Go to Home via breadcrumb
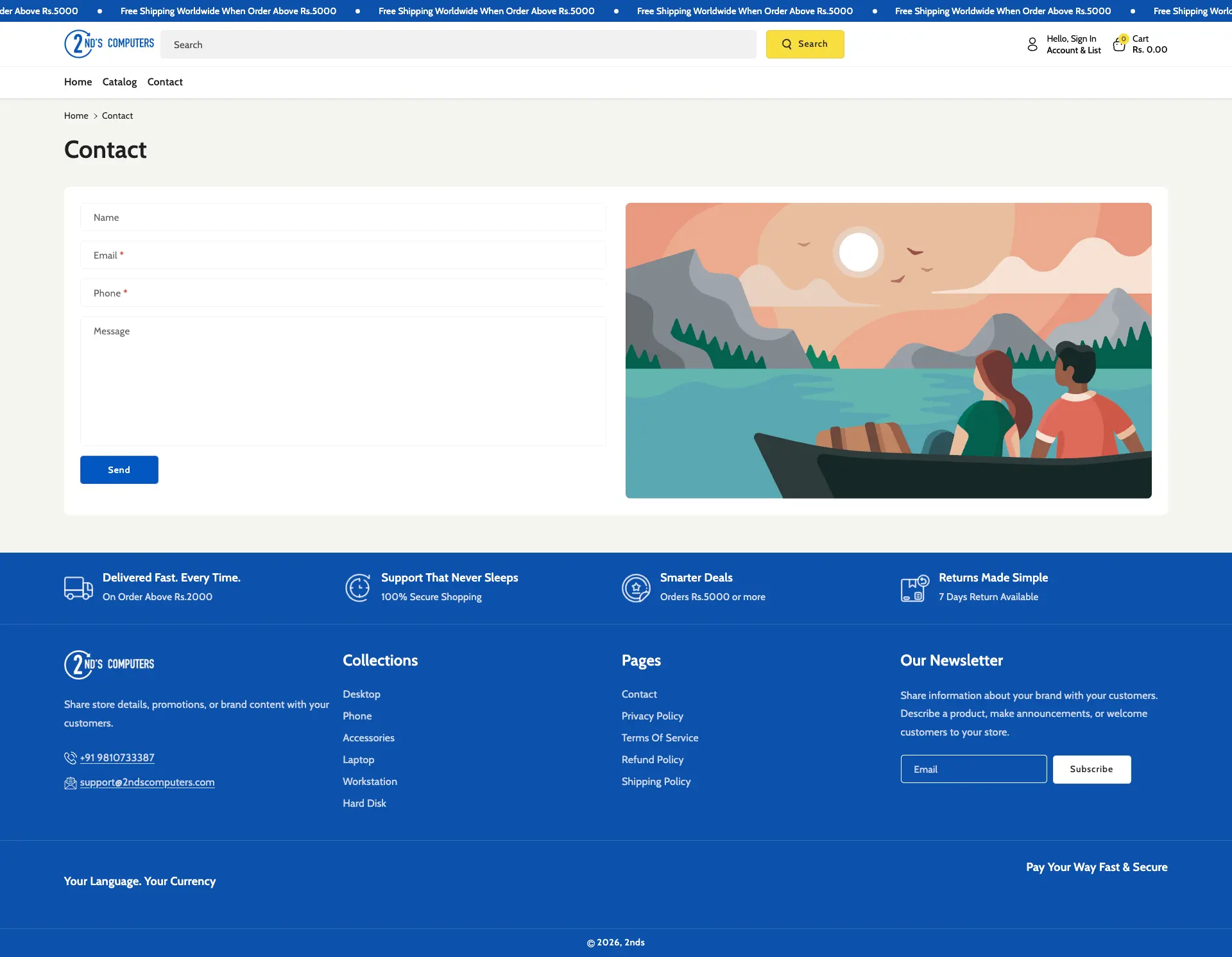This screenshot has height=957, width=1232. 76,116
